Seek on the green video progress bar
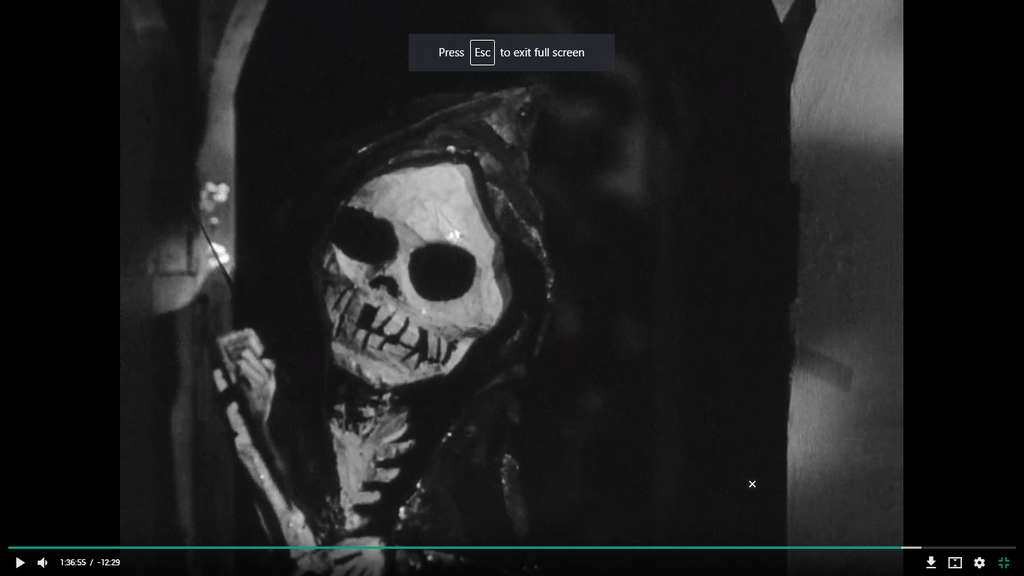 [x=512, y=547]
